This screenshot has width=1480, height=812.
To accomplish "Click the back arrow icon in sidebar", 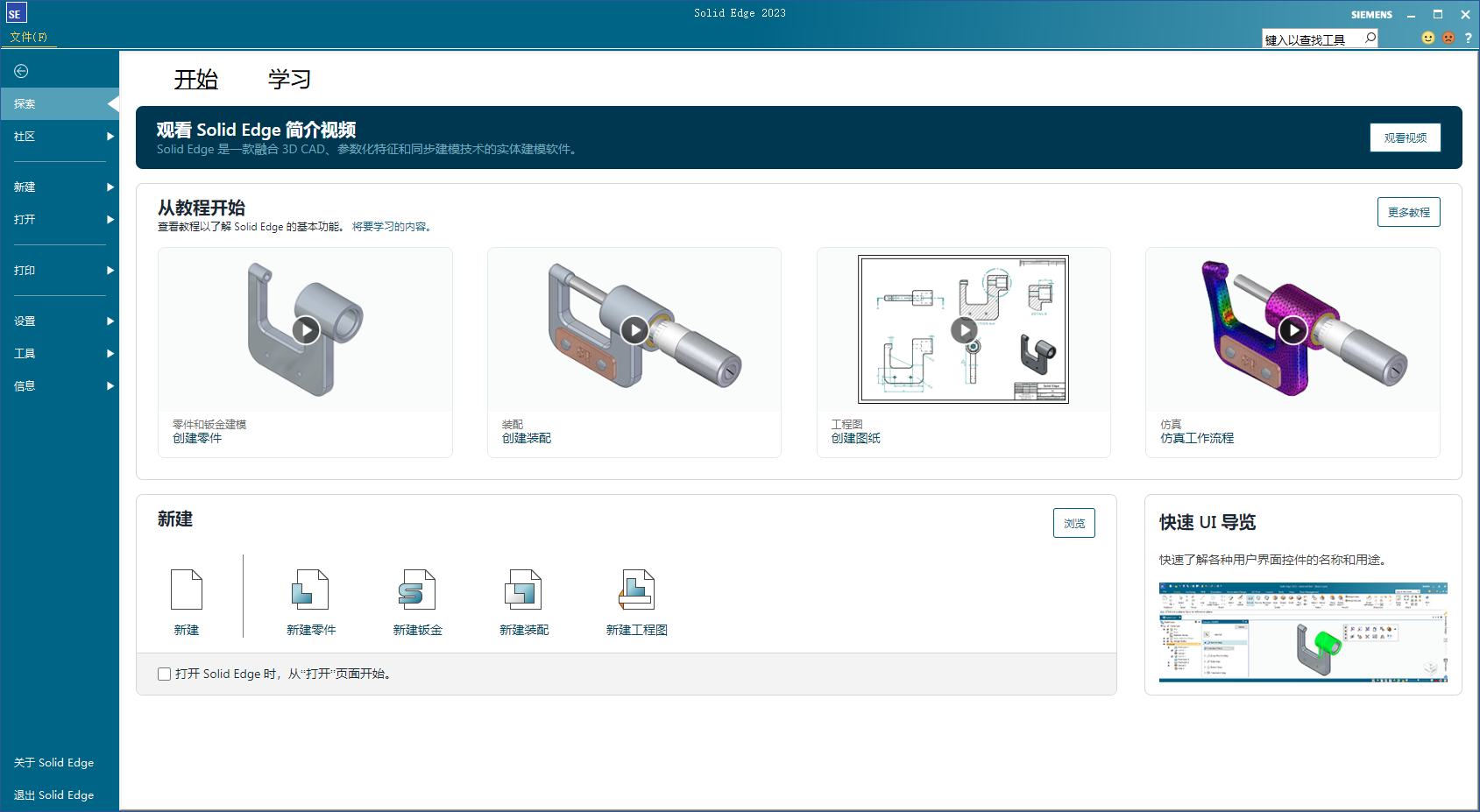I will (21, 71).
